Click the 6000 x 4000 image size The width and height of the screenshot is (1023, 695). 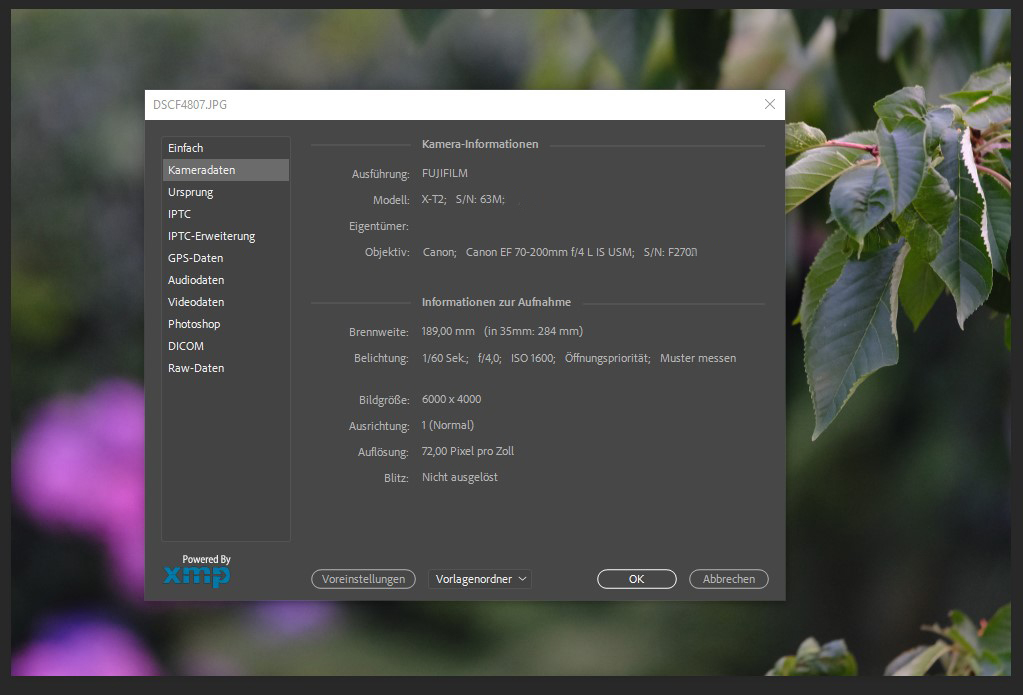click(451, 399)
